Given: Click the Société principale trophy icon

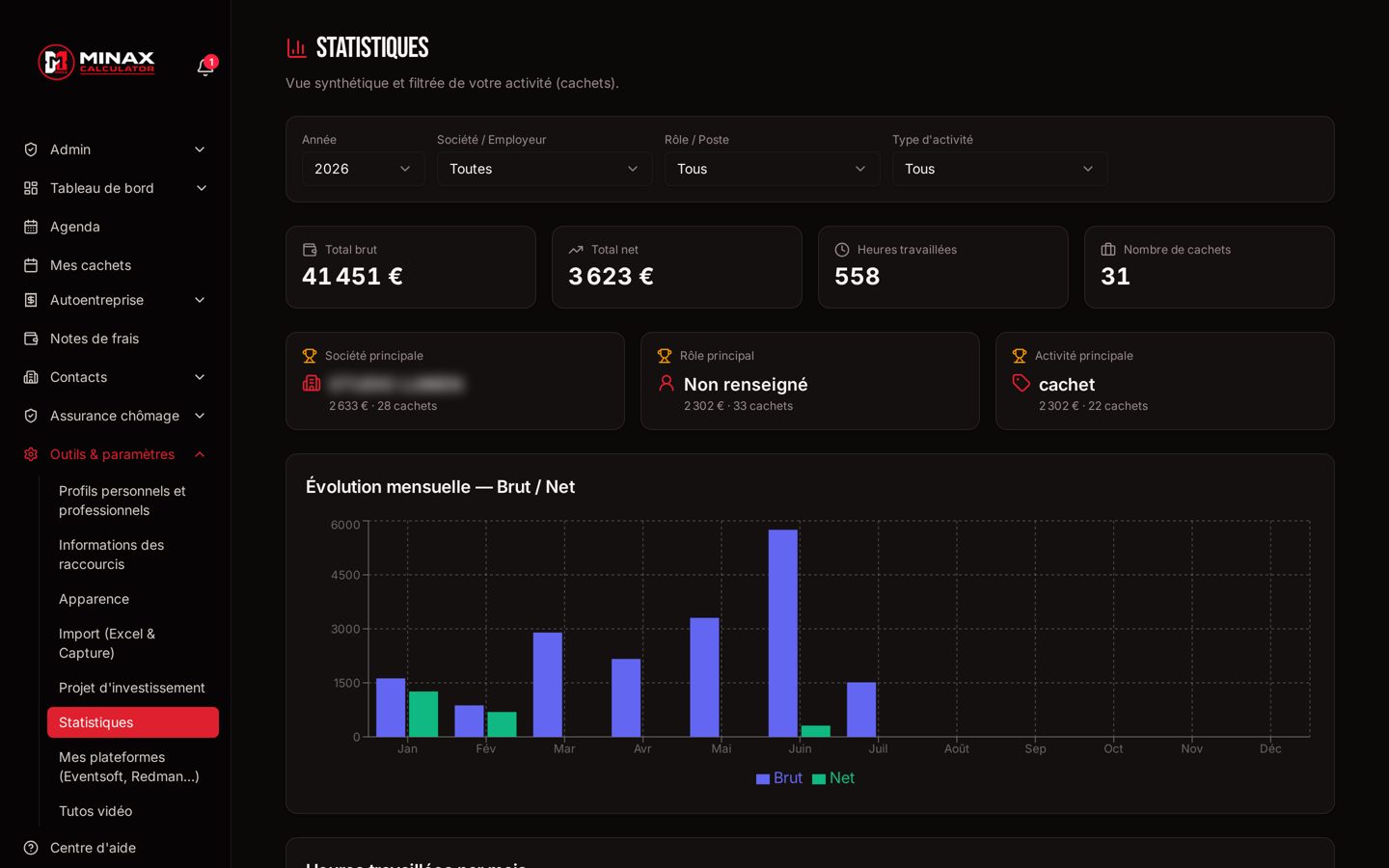Looking at the screenshot, I should tap(310, 356).
